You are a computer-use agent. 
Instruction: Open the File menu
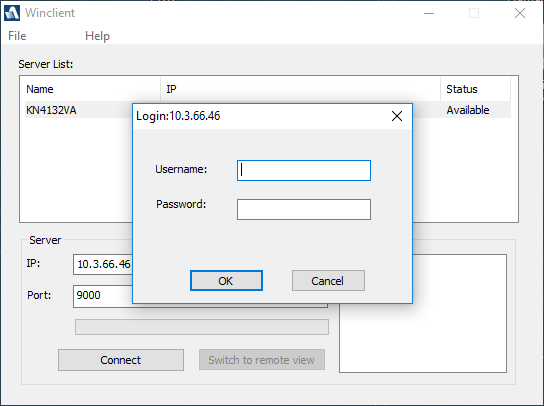pyautogui.click(x=17, y=36)
